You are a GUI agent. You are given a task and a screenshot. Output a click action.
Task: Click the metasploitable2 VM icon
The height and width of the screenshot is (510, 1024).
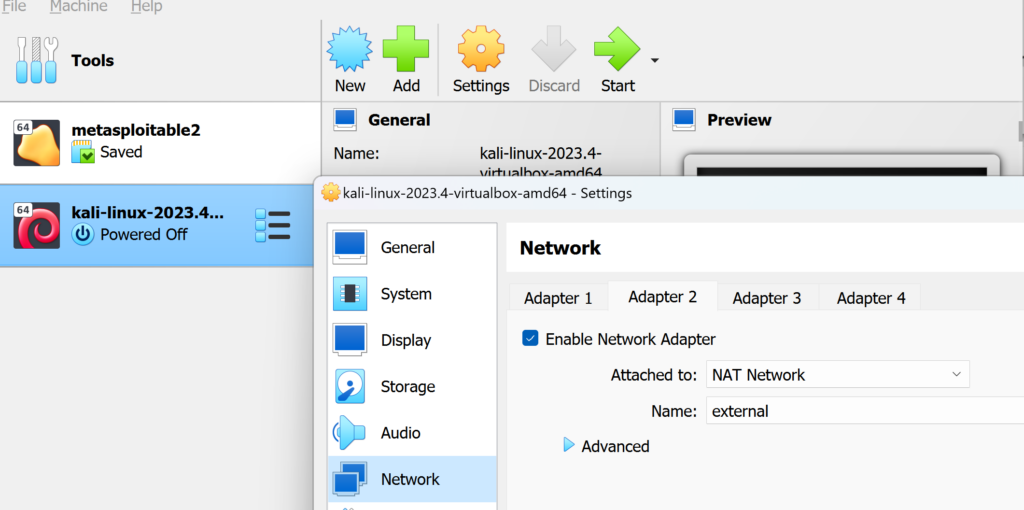(x=37, y=142)
